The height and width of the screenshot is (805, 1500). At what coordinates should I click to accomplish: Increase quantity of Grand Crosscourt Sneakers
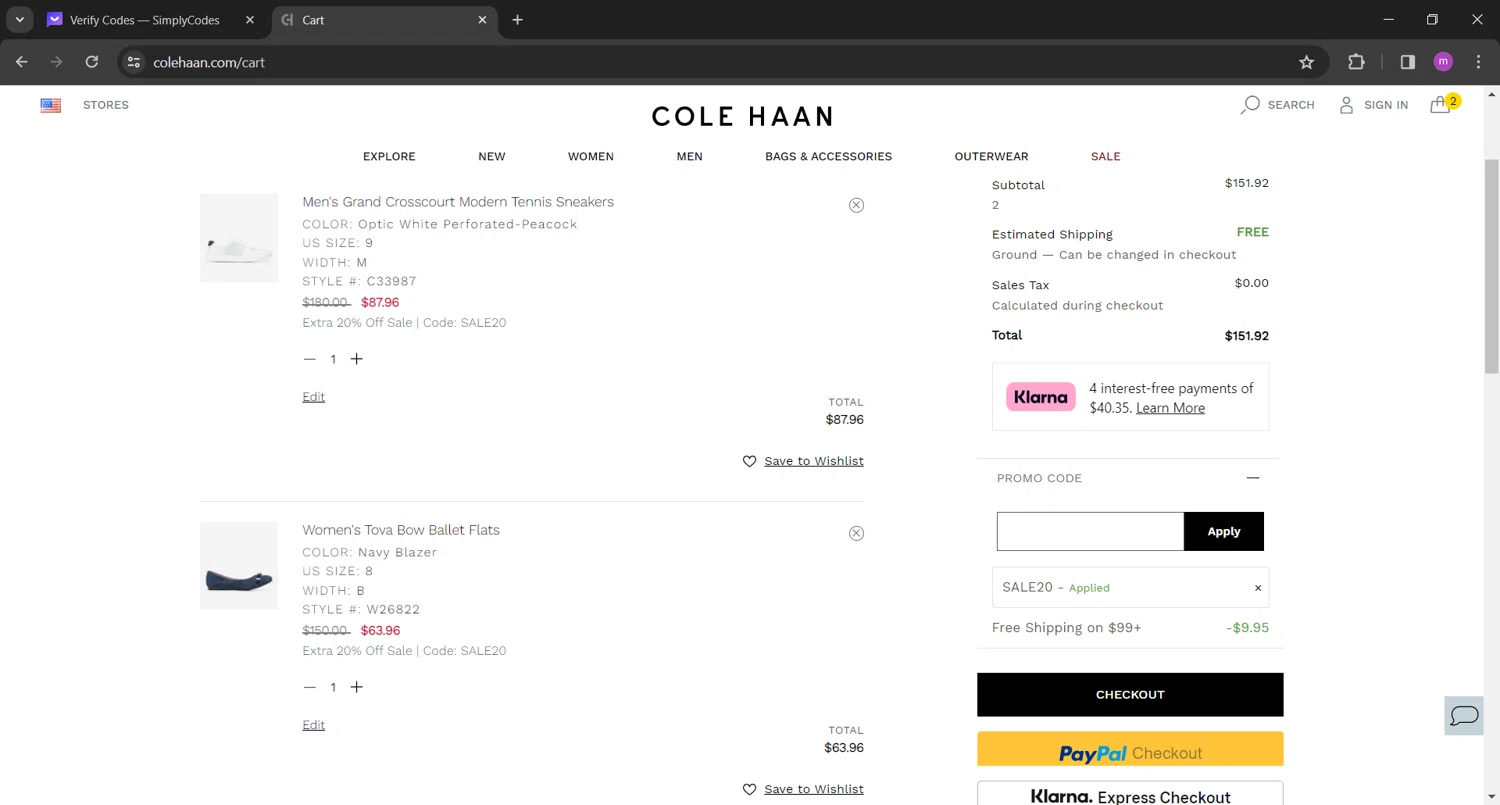[x=357, y=359]
